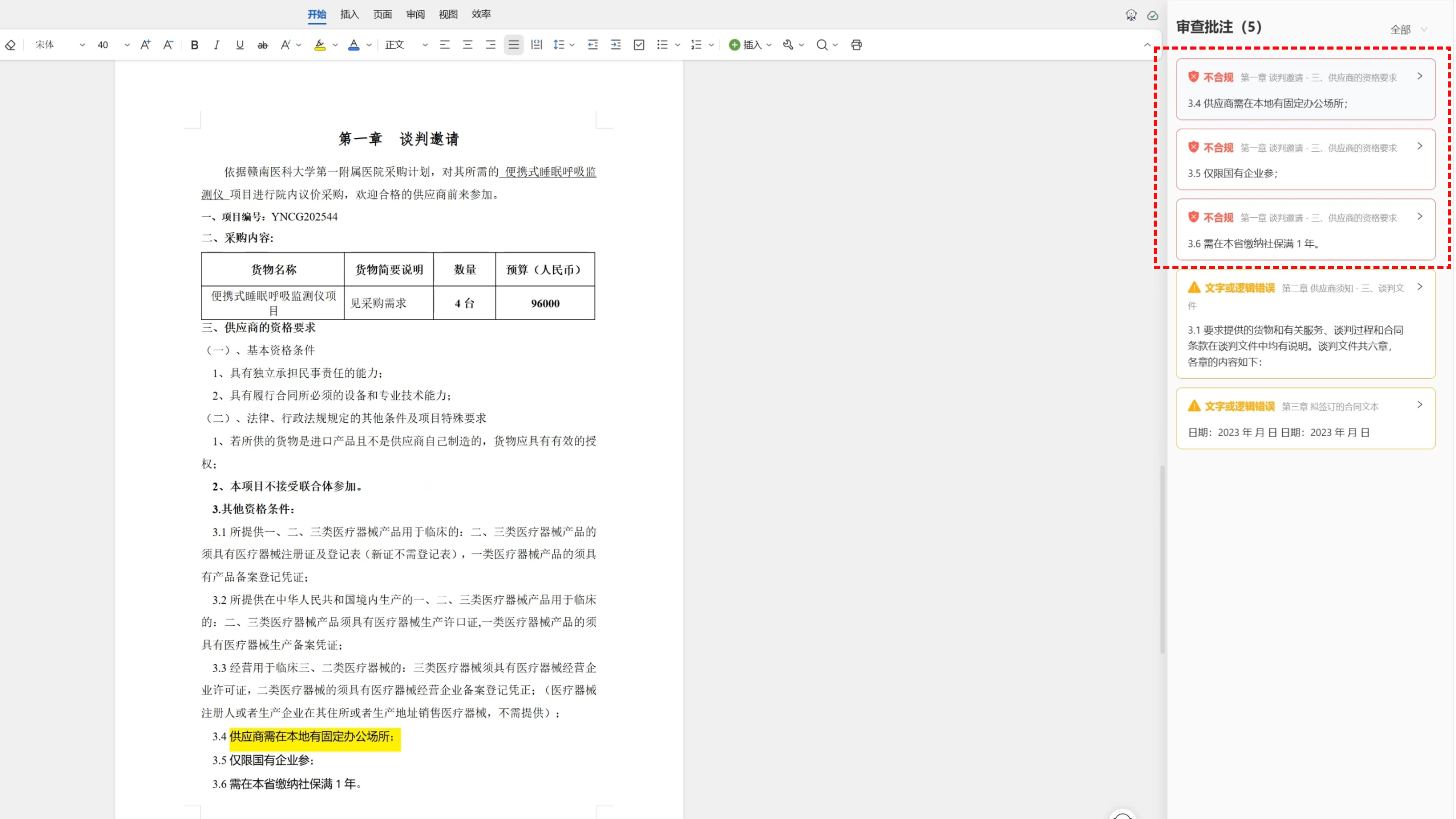
Task: Toggle strikethrough formatting
Action: tap(262, 45)
